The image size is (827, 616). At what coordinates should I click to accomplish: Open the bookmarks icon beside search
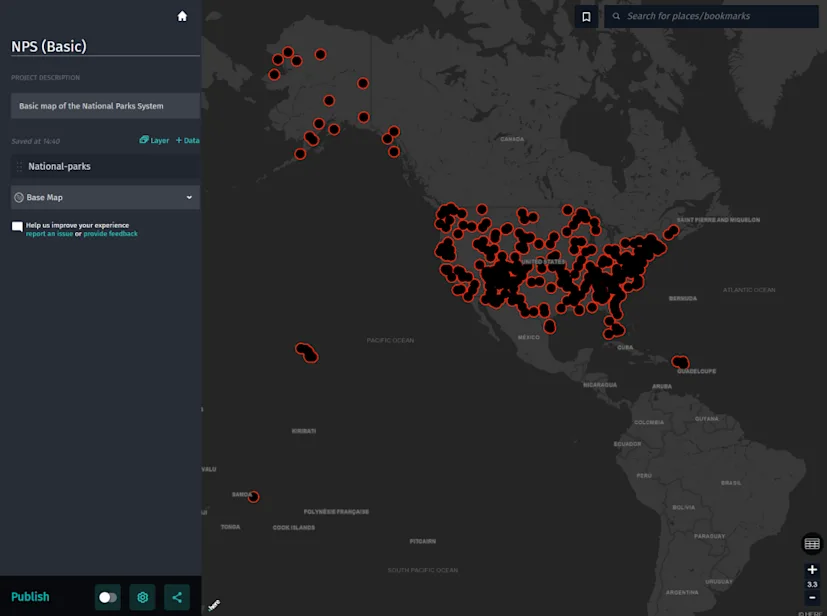click(586, 17)
